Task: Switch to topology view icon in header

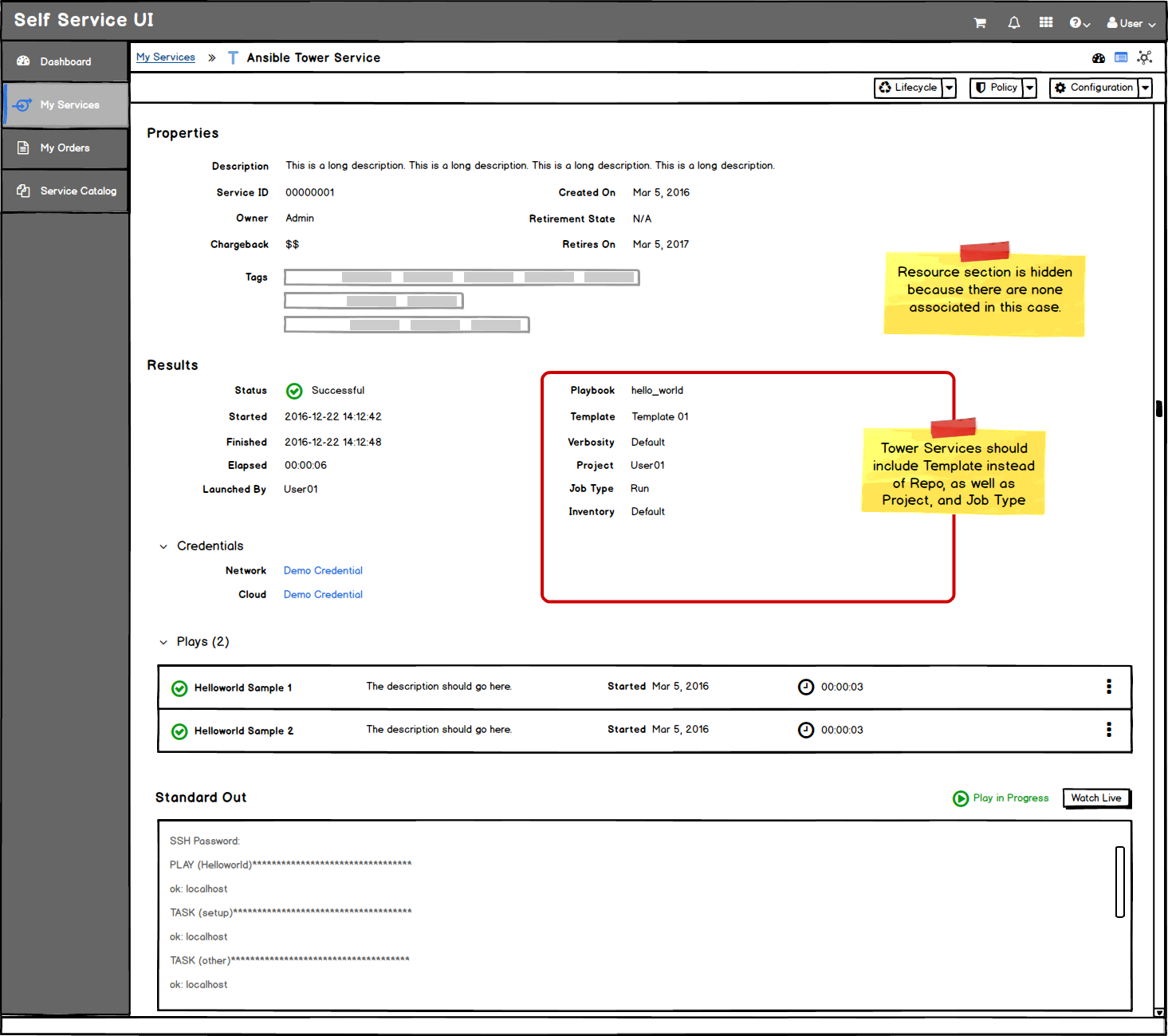Action: 1145,57
